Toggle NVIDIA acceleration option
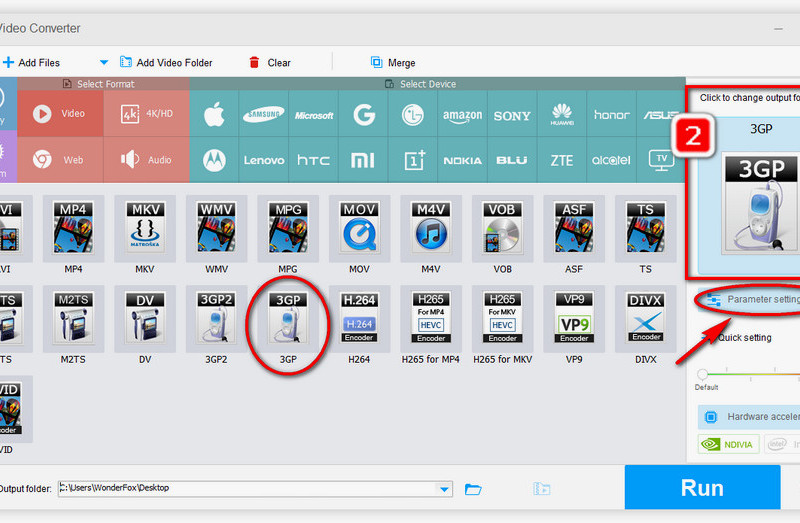800x523 pixels. point(728,444)
